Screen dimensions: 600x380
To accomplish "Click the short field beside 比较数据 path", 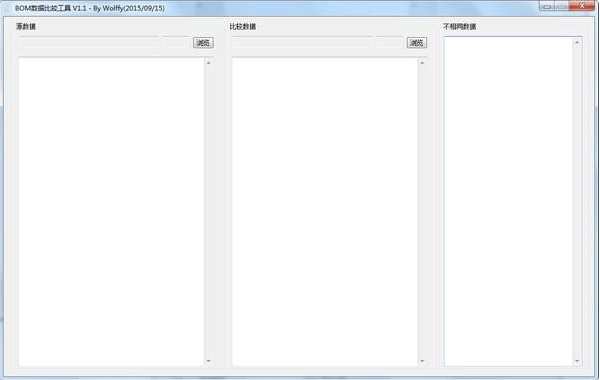I will click(390, 43).
